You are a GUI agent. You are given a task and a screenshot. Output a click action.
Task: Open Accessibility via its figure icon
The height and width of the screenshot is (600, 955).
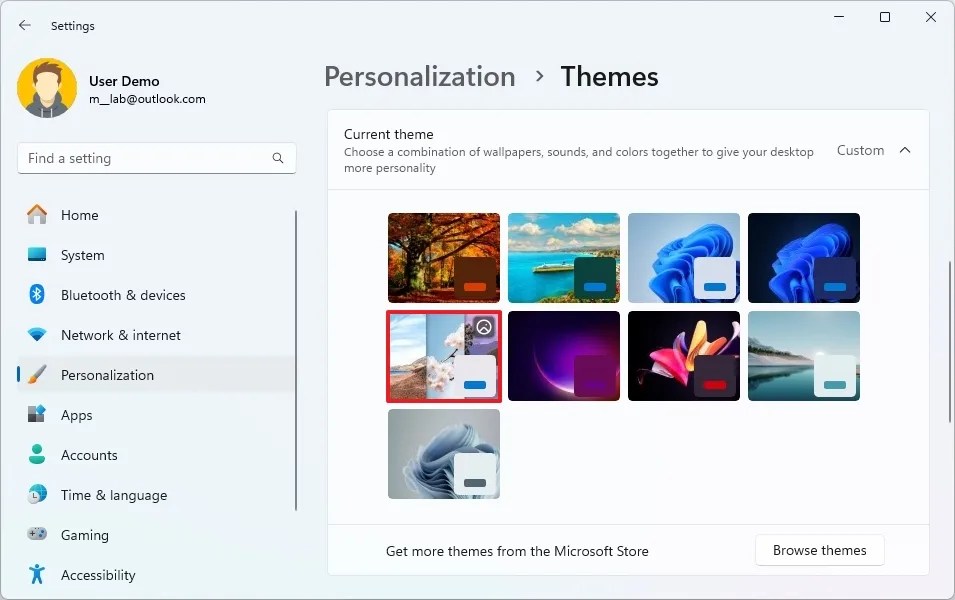(35, 575)
